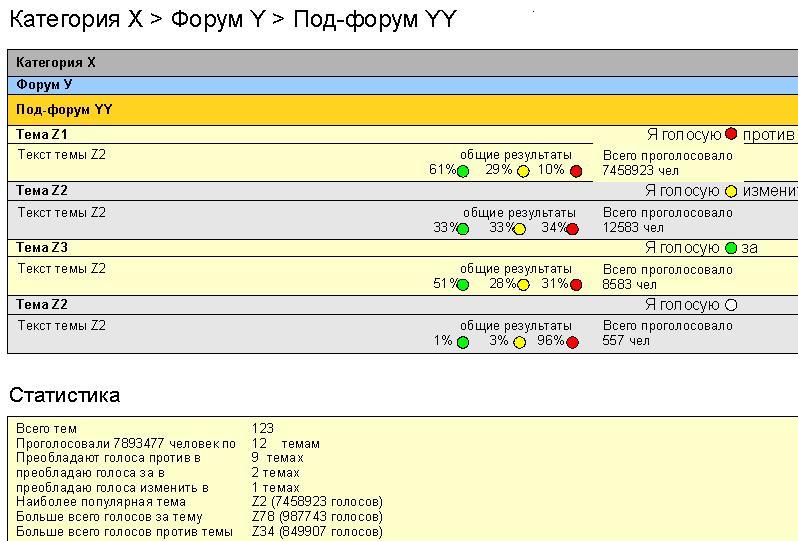
Task: Select the yellow "изменить" vote circle
Action: (731, 191)
